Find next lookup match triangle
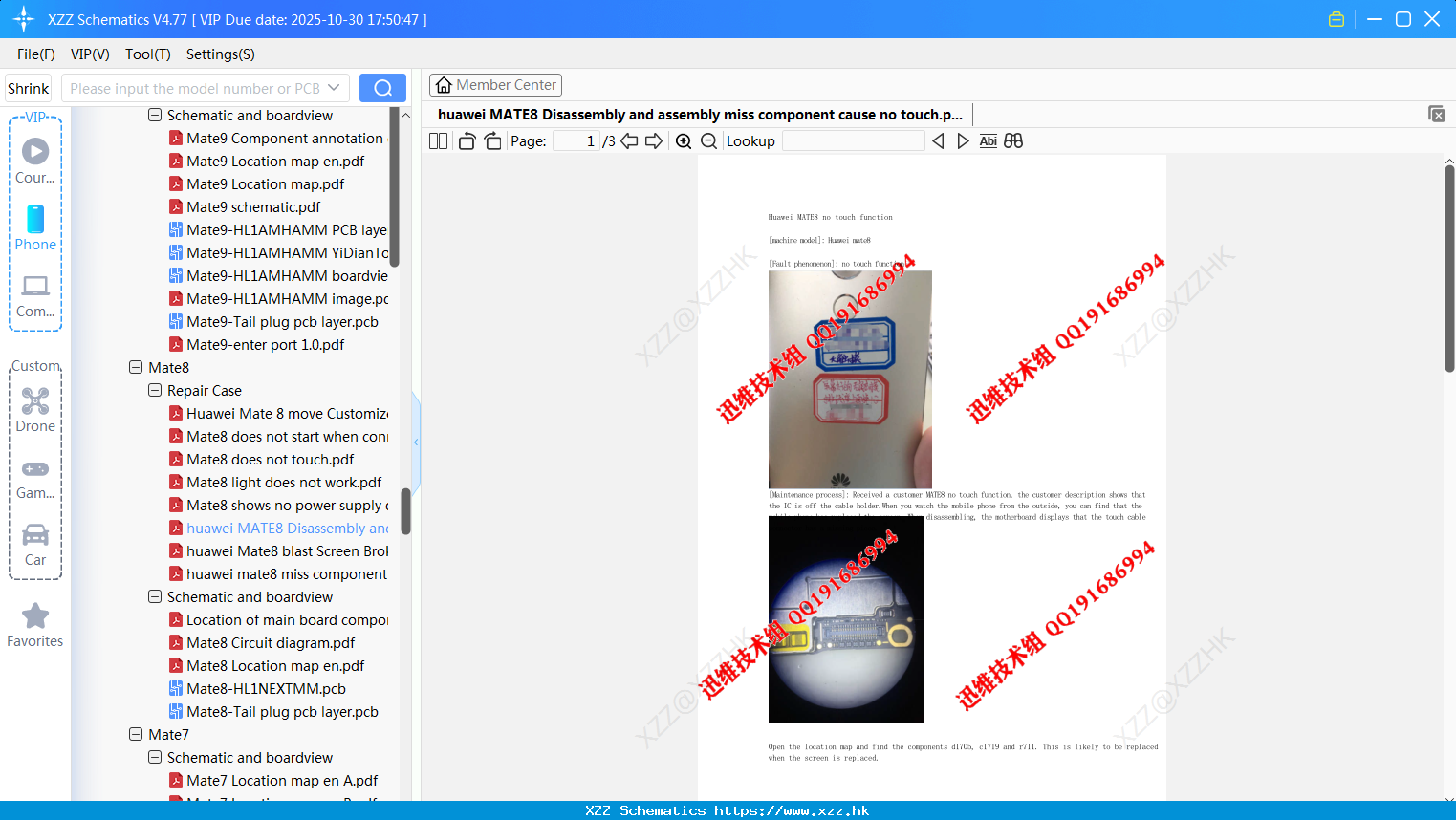The height and width of the screenshot is (820, 1456). (x=963, y=141)
